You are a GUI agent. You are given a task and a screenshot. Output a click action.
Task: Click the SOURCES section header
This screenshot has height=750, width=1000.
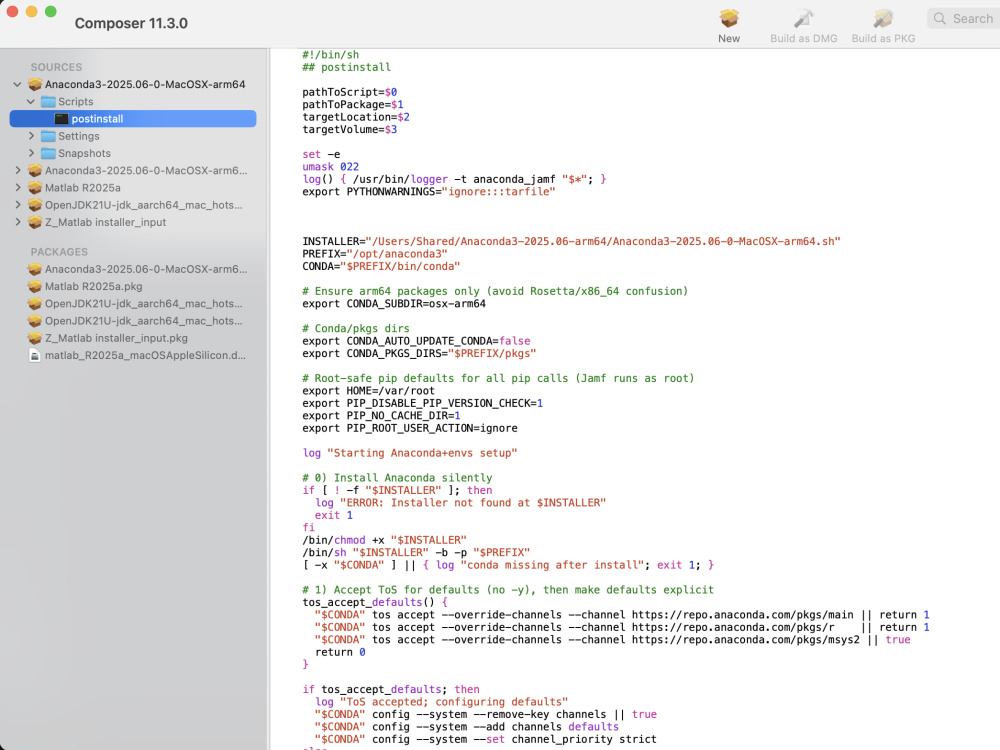[56, 67]
